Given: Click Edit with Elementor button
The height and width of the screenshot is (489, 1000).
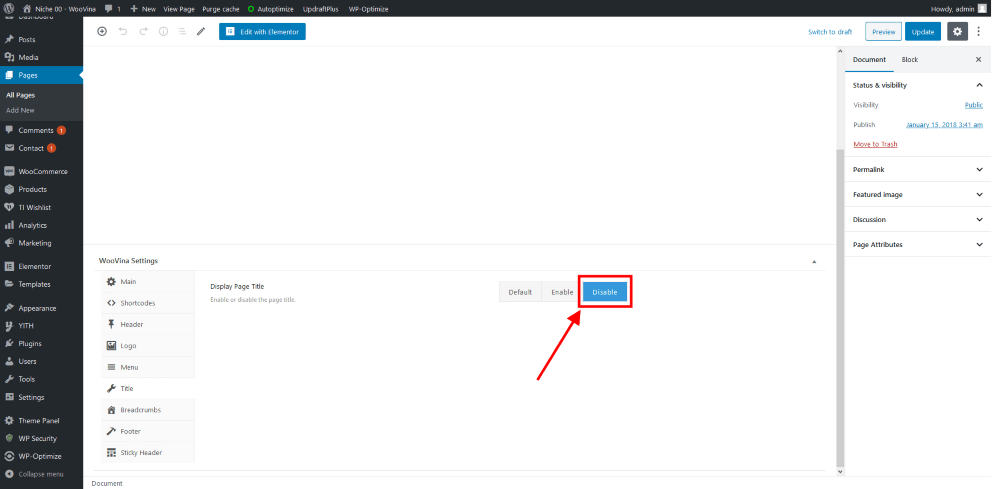Looking at the screenshot, I should coord(262,31).
